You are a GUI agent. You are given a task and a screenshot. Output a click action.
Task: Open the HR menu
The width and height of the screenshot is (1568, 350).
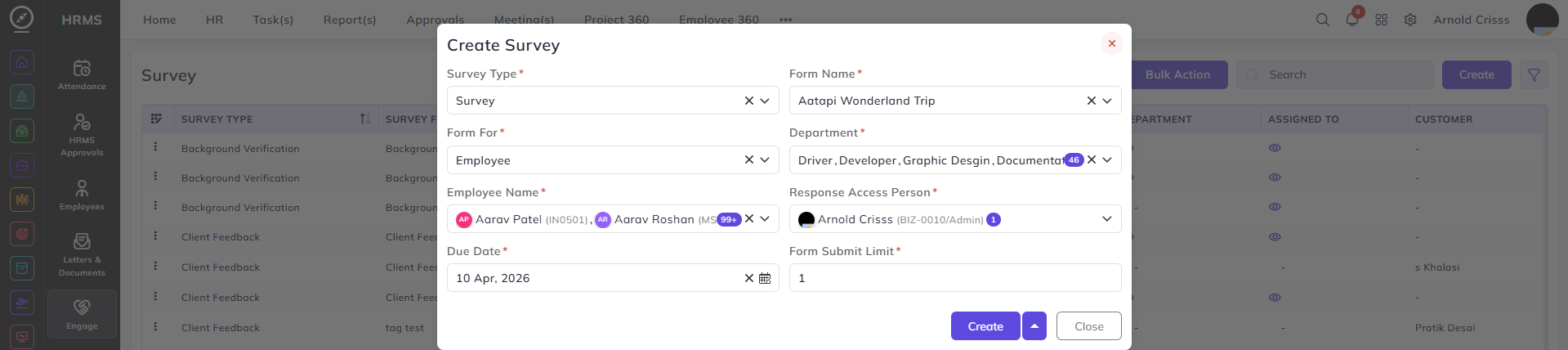point(214,20)
